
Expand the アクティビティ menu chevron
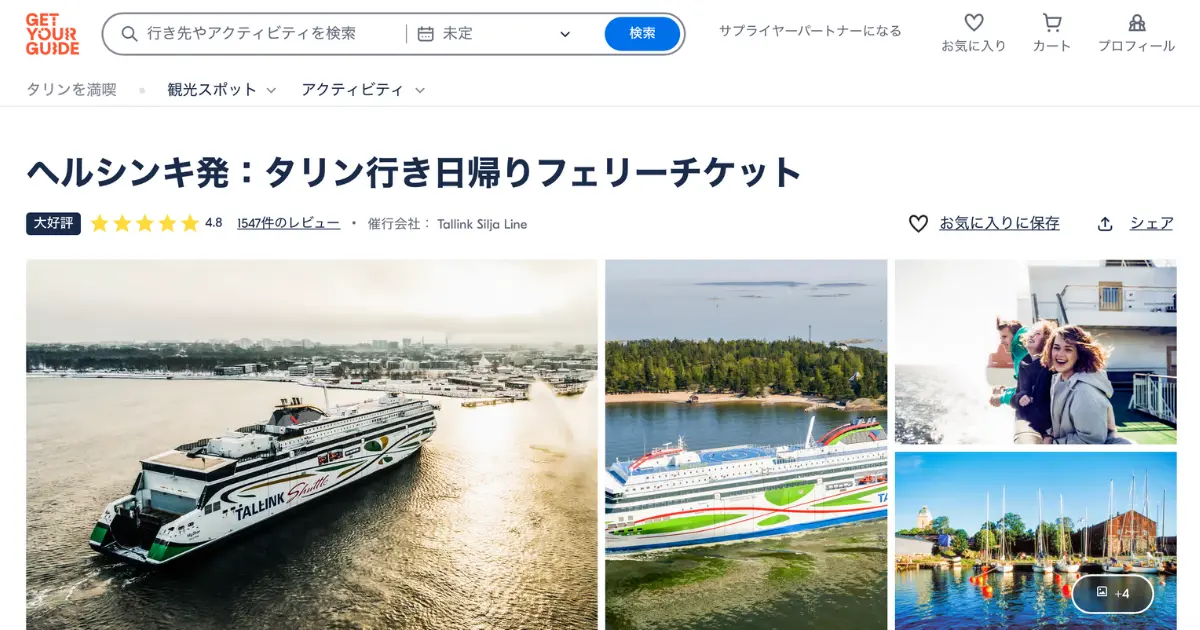(420, 90)
